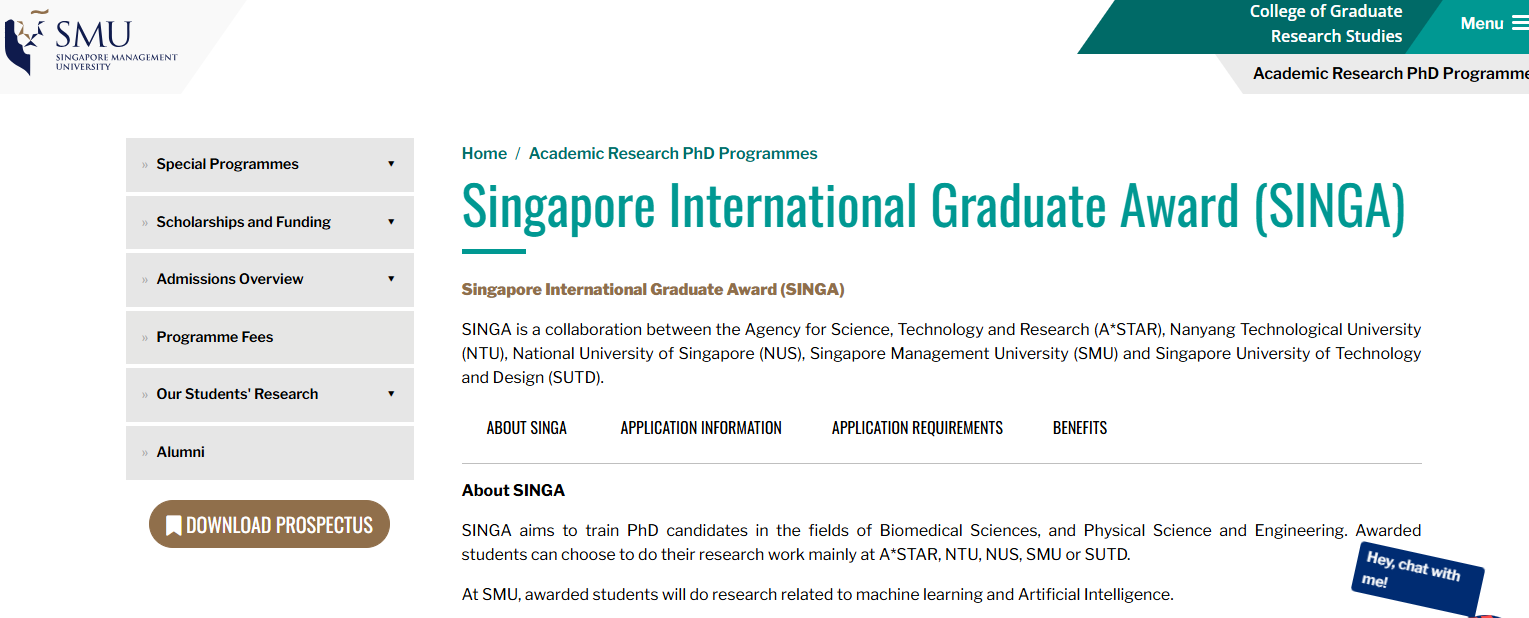Click the Academic Research PhD Programmes header label

tap(1390, 73)
